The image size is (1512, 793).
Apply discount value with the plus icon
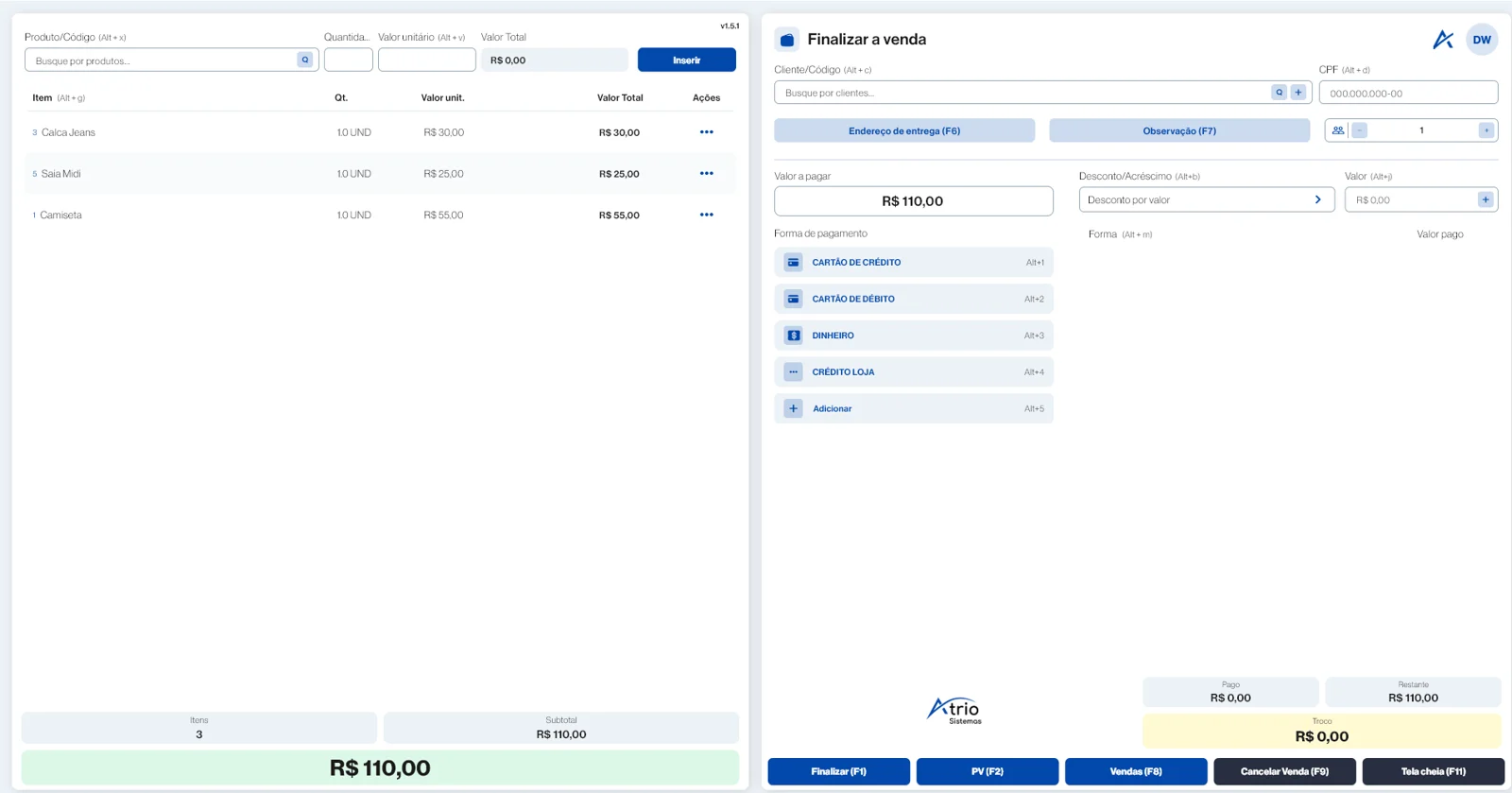pos(1486,199)
